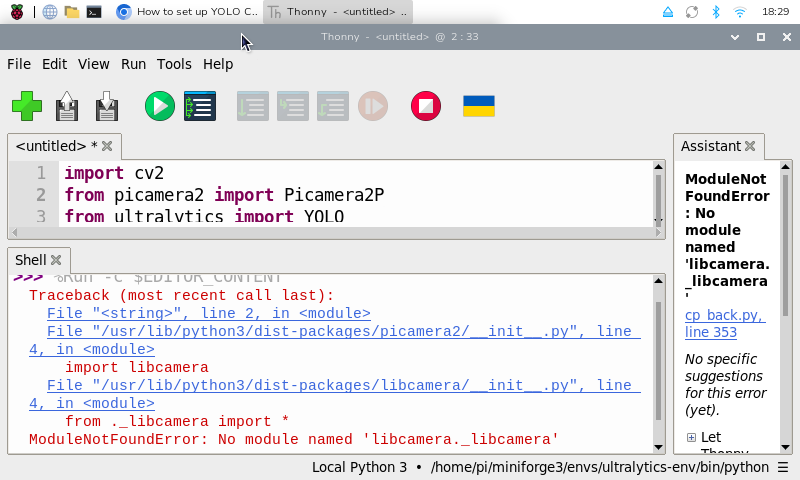This screenshot has width=800, height=480.
Task: Start debugging the current script
Action: click(200, 106)
